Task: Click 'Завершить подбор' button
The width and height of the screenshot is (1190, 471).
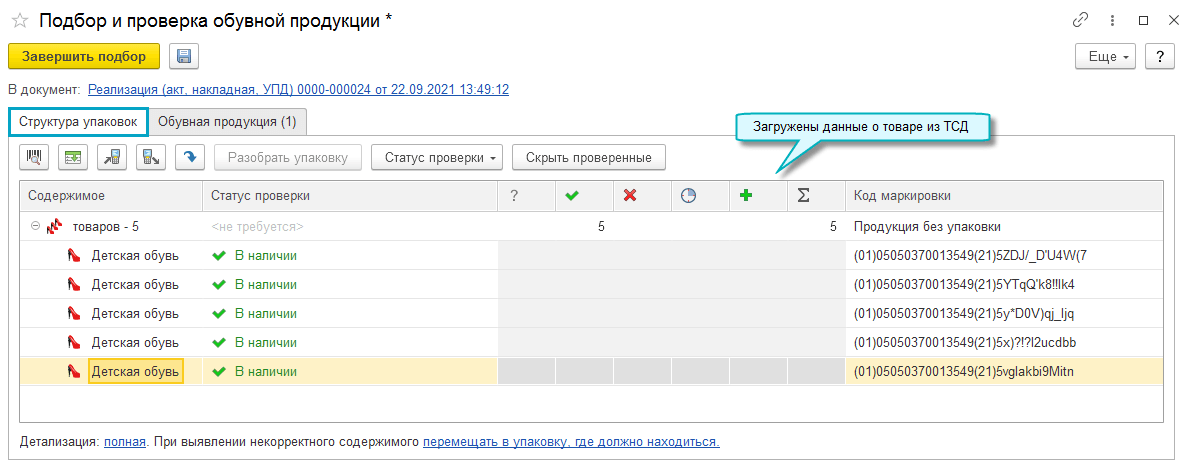Action: pyautogui.click(x=84, y=56)
